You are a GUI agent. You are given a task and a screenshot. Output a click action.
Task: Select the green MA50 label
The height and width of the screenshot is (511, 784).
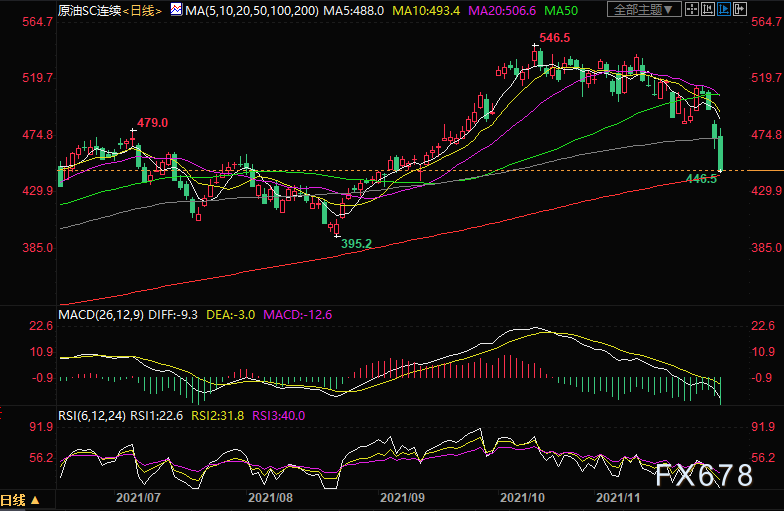560,10
